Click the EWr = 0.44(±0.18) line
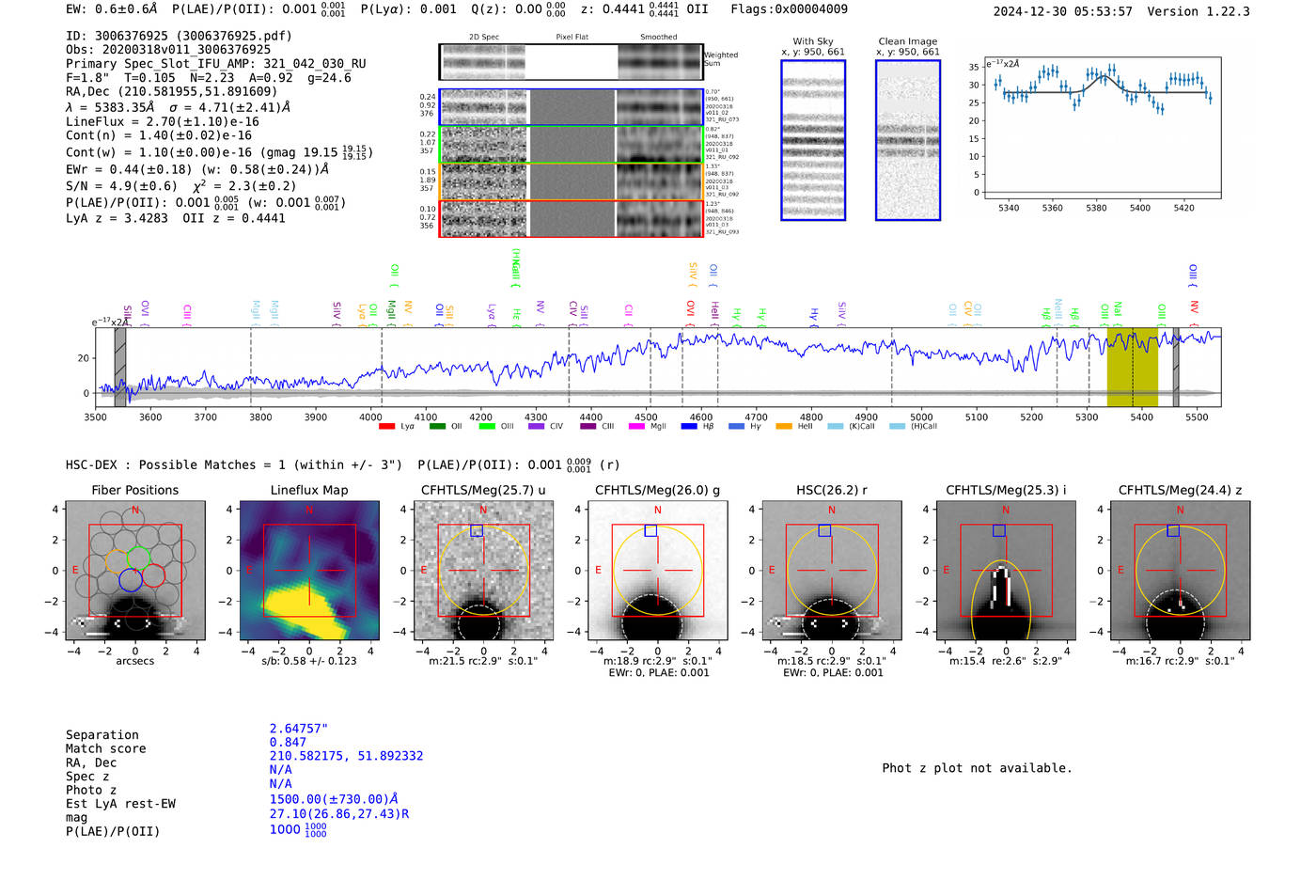Screen dimensions: 1316x896 pyautogui.click(x=197, y=169)
